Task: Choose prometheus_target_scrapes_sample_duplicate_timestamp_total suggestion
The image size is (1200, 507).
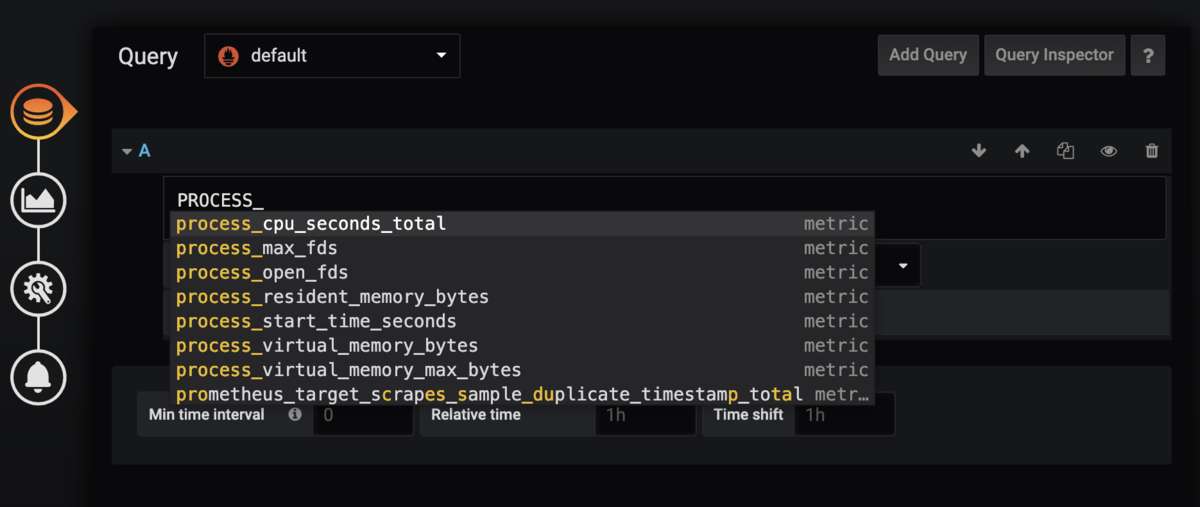Action: 522,394
